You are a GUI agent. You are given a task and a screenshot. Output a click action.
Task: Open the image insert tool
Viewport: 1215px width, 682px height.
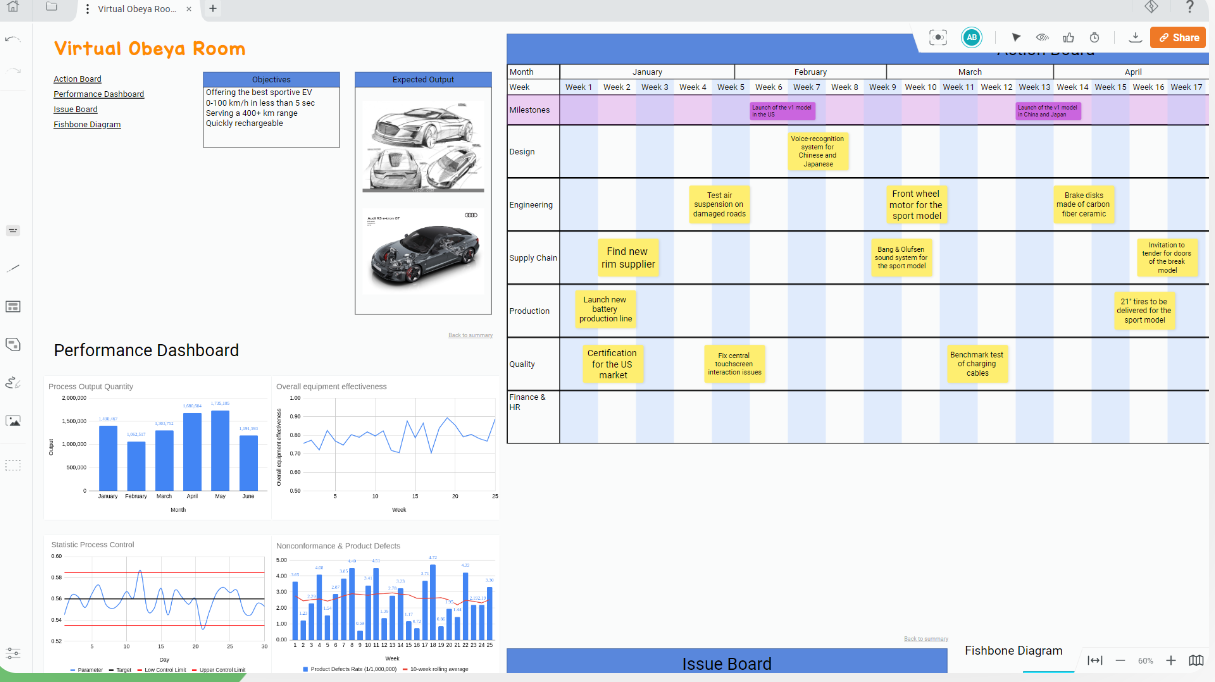click(13, 421)
